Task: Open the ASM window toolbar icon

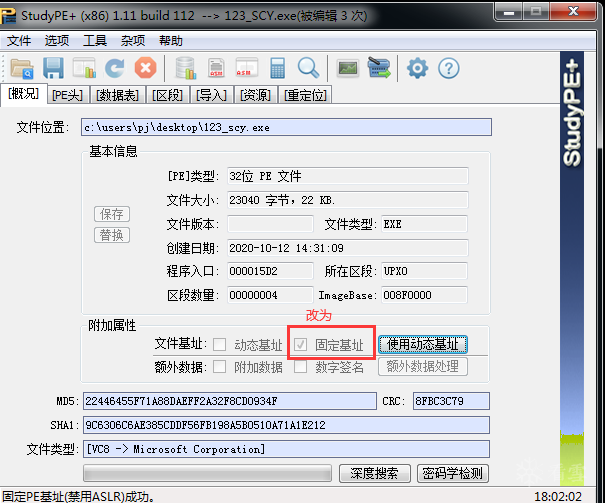Action: [247, 68]
